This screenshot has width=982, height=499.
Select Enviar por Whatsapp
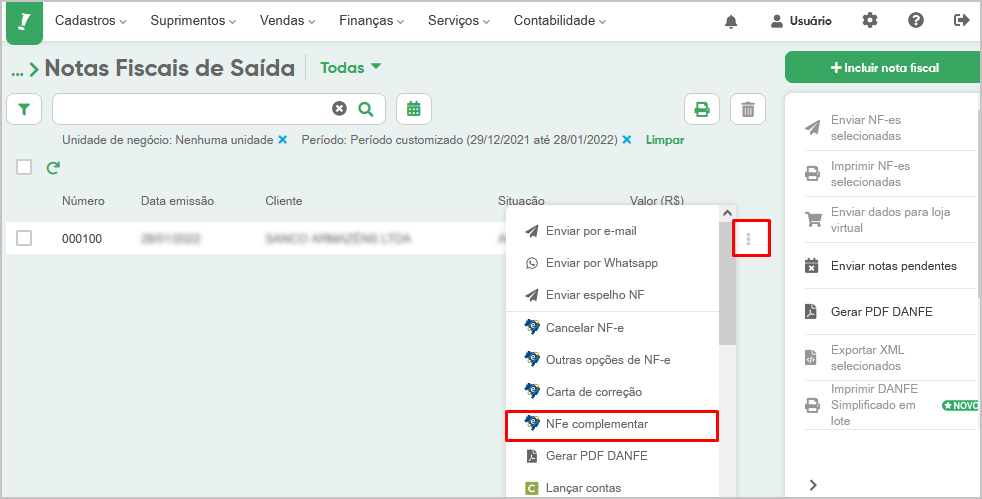click(612, 263)
